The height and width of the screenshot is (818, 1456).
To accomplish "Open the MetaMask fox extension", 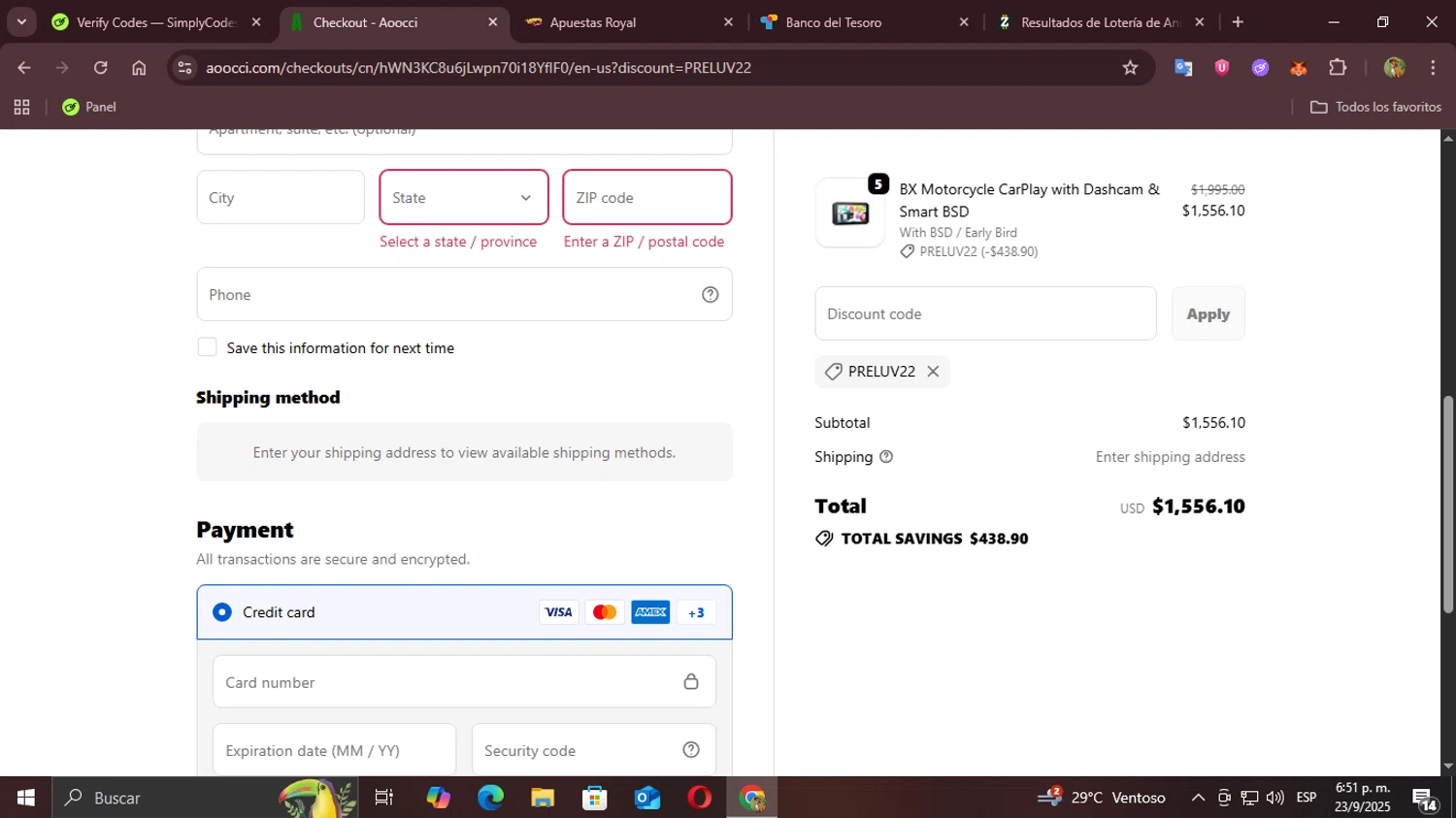I will 1299,68.
